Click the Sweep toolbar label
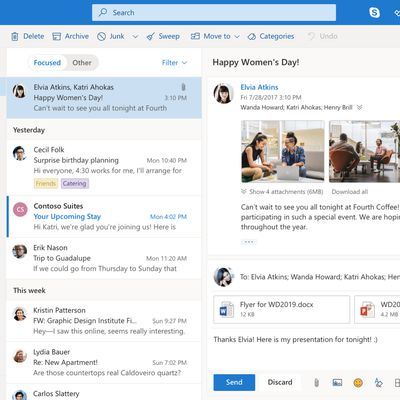Screen dimensions: 400x400 (169, 36)
